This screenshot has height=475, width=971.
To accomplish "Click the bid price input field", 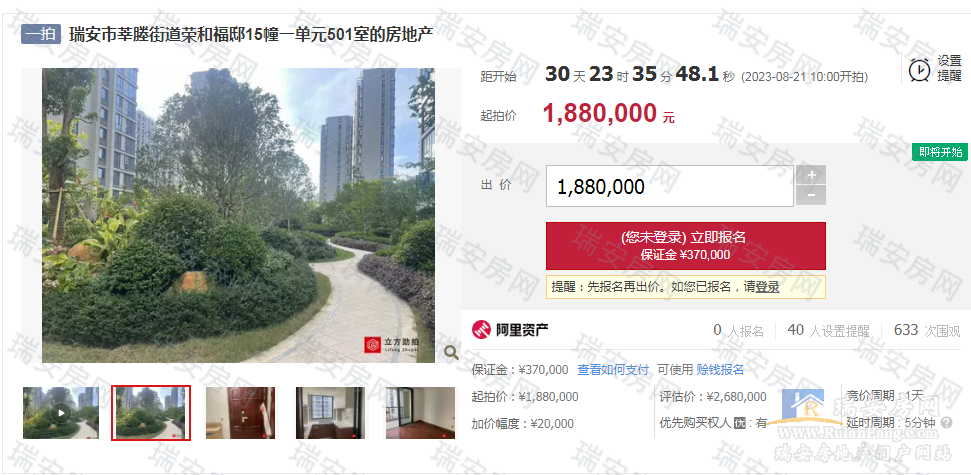I will 669,186.
